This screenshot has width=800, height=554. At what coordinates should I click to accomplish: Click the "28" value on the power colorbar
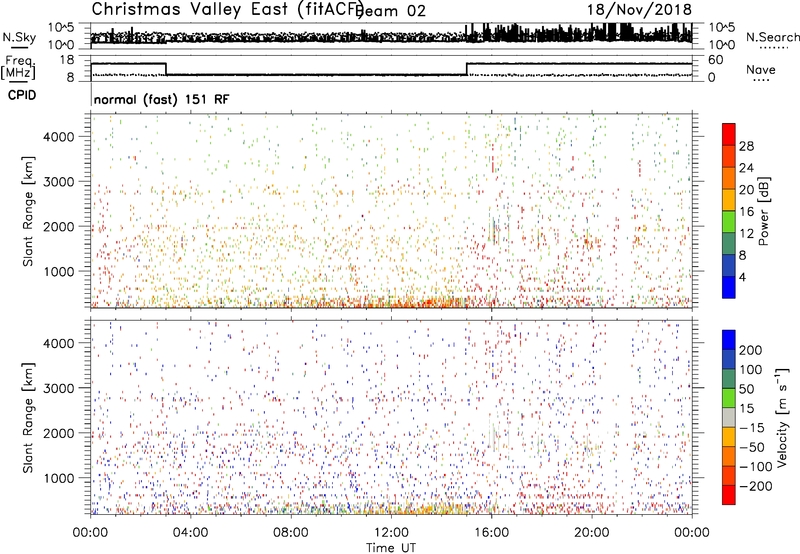point(746,146)
